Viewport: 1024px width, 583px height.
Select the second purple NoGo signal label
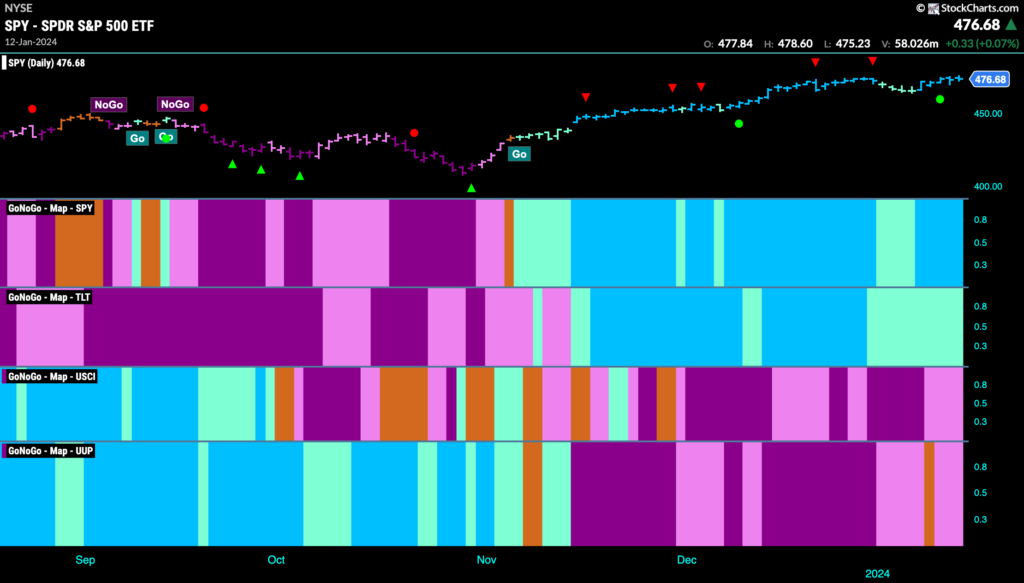click(175, 104)
